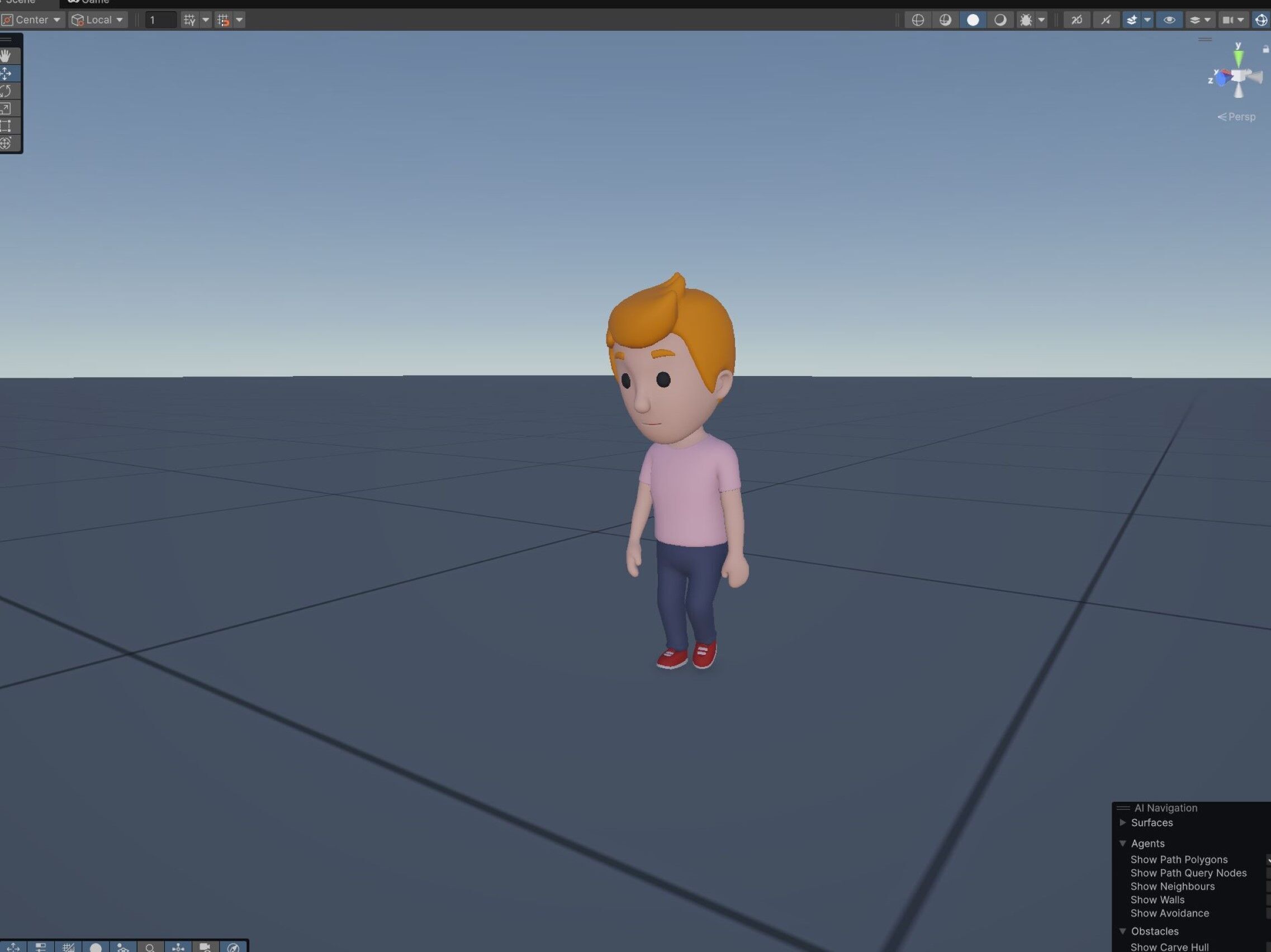Grab the Tools overlay handle

(x=6, y=39)
